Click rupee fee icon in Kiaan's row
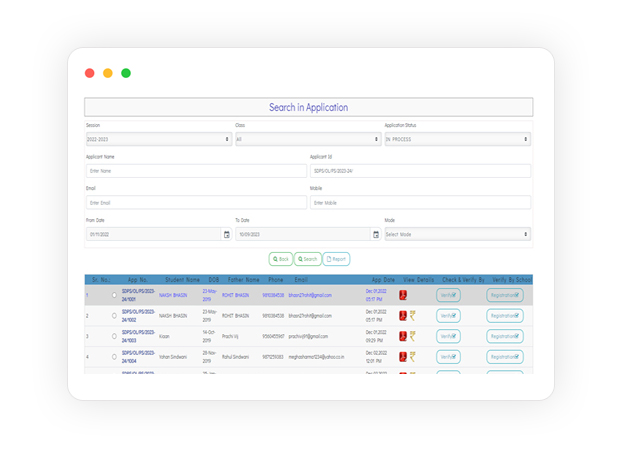622x450 pixels. click(413, 336)
